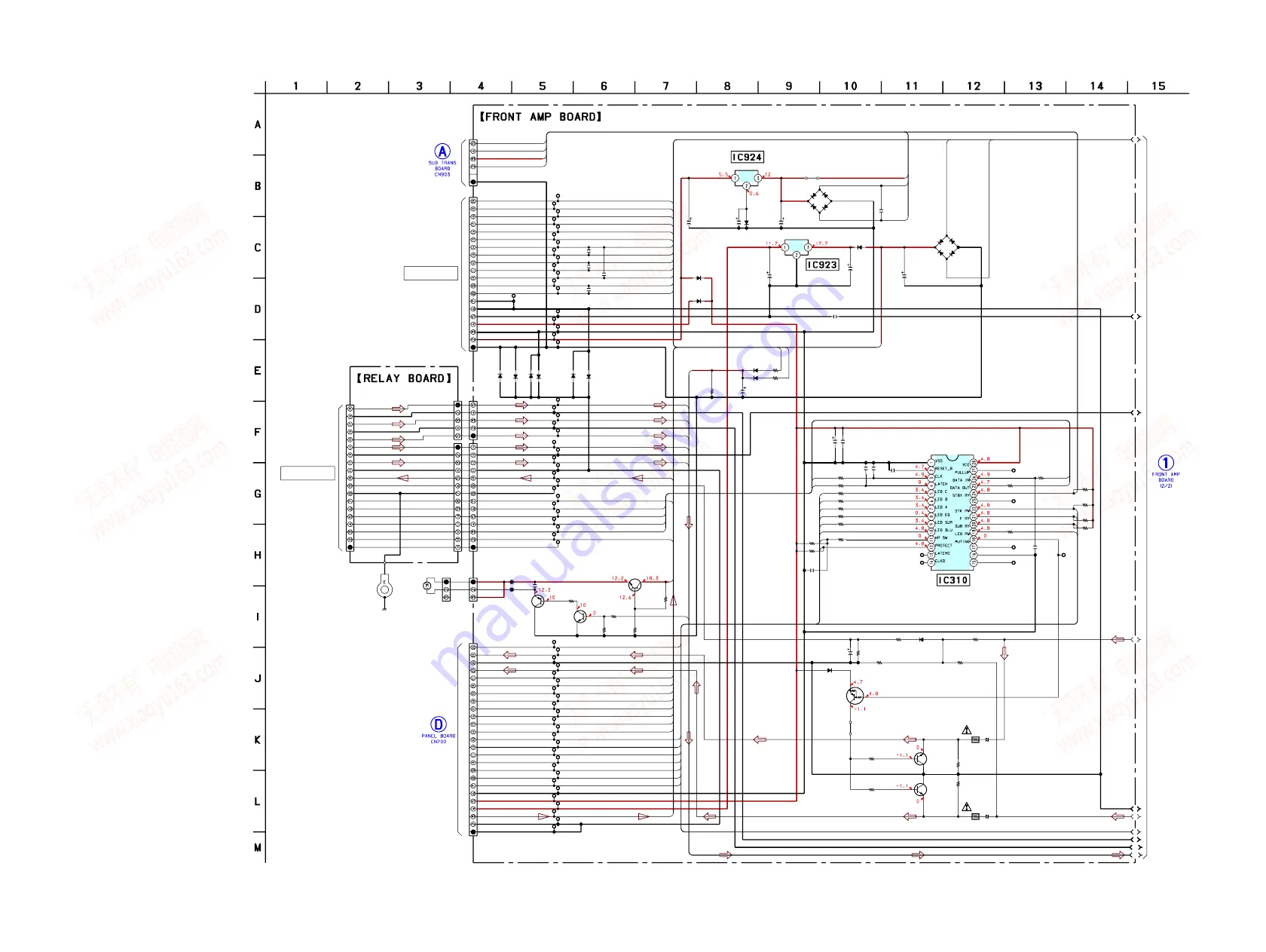Click the STBY RY pin label on IC310
The image size is (1266, 952).
pos(961,495)
